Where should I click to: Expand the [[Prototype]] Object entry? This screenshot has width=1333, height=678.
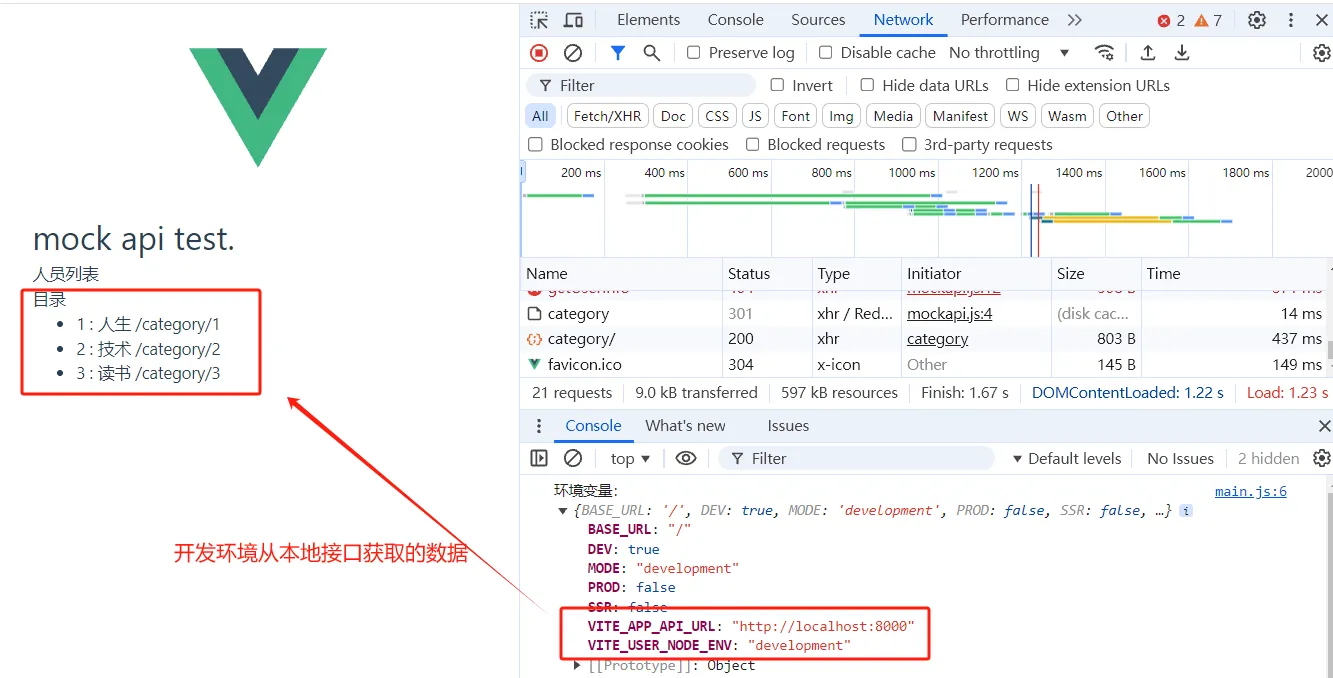(578, 665)
